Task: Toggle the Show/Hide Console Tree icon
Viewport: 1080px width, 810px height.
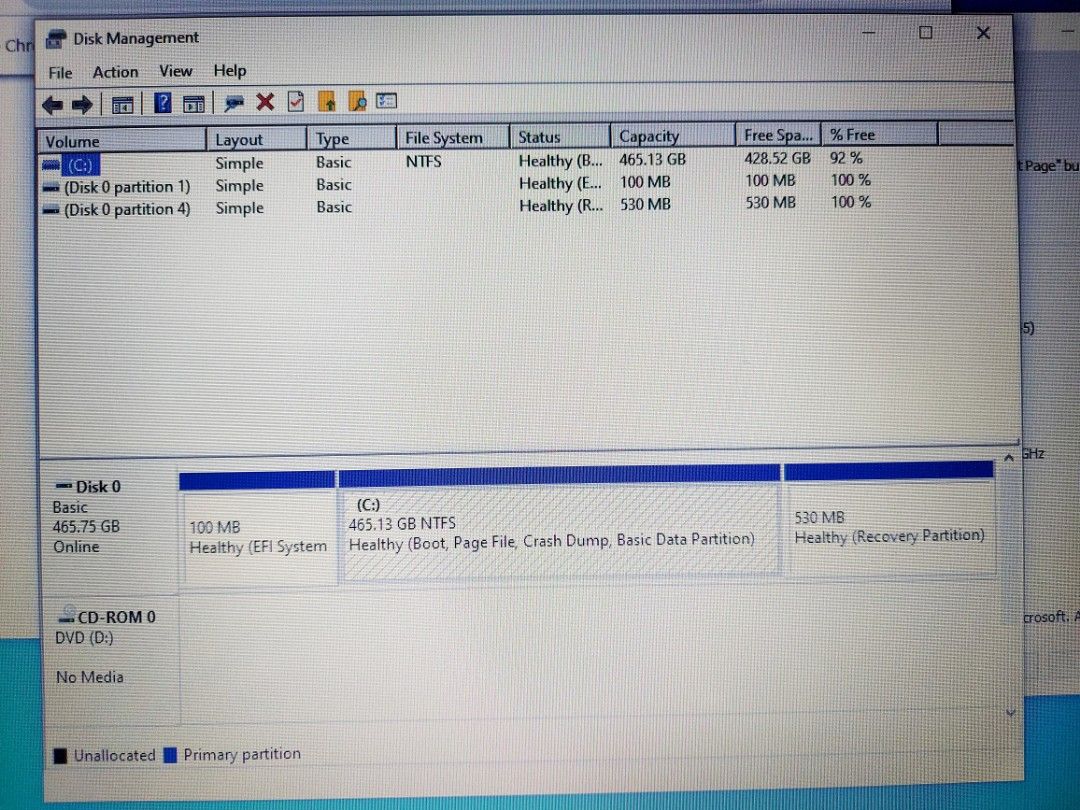Action: [x=122, y=104]
